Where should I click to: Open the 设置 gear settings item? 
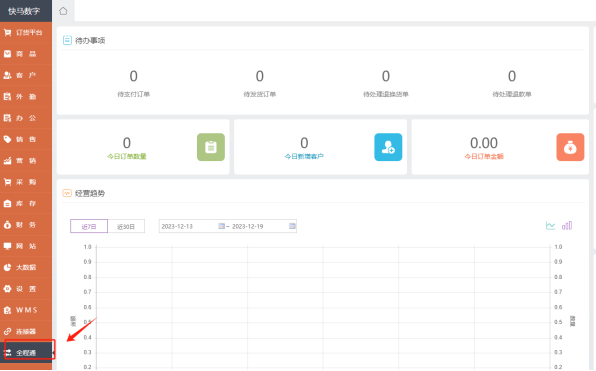pos(26,289)
